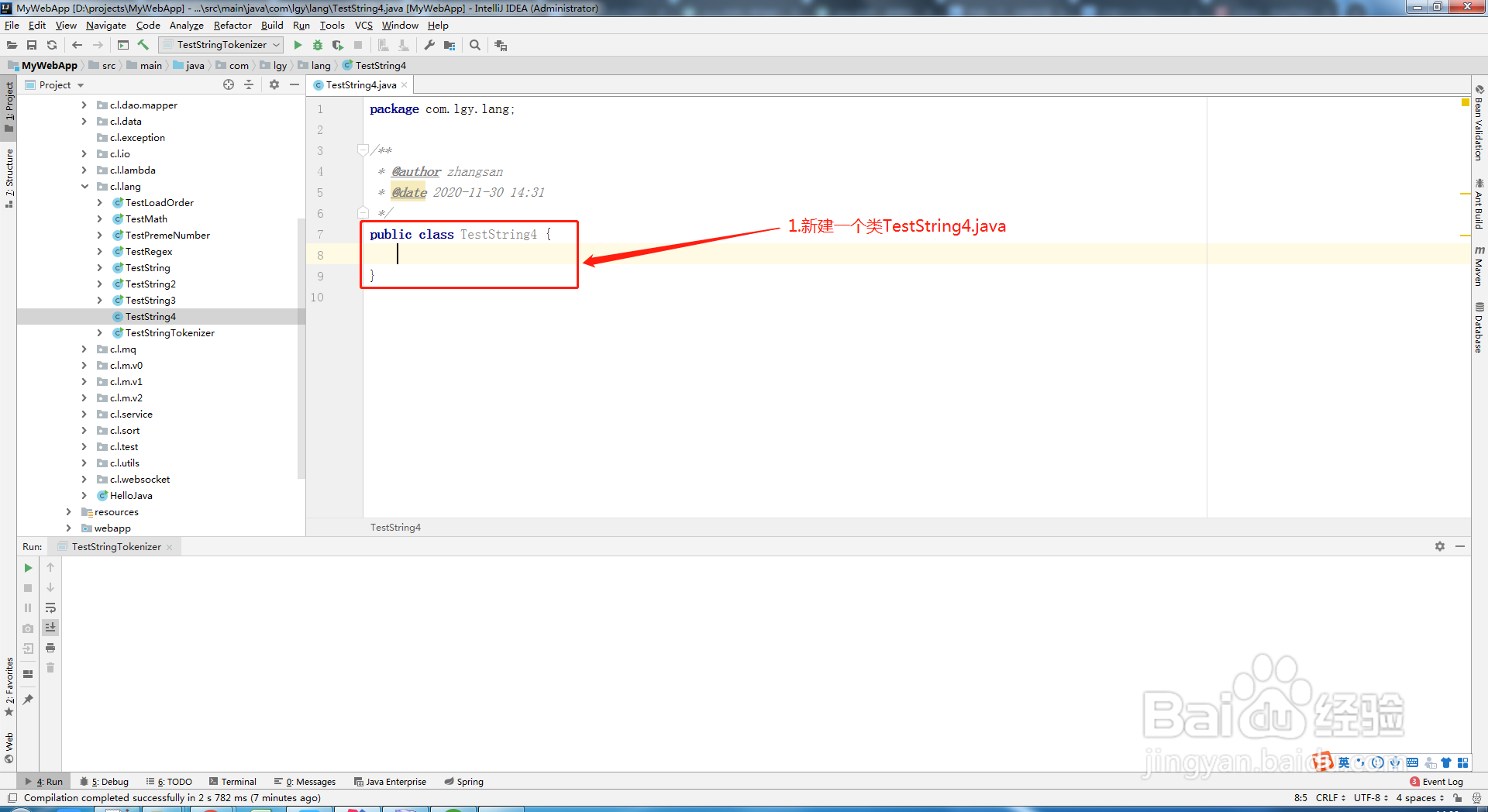Toggle the Structure tool window stripe

click(x=9, y=178)
